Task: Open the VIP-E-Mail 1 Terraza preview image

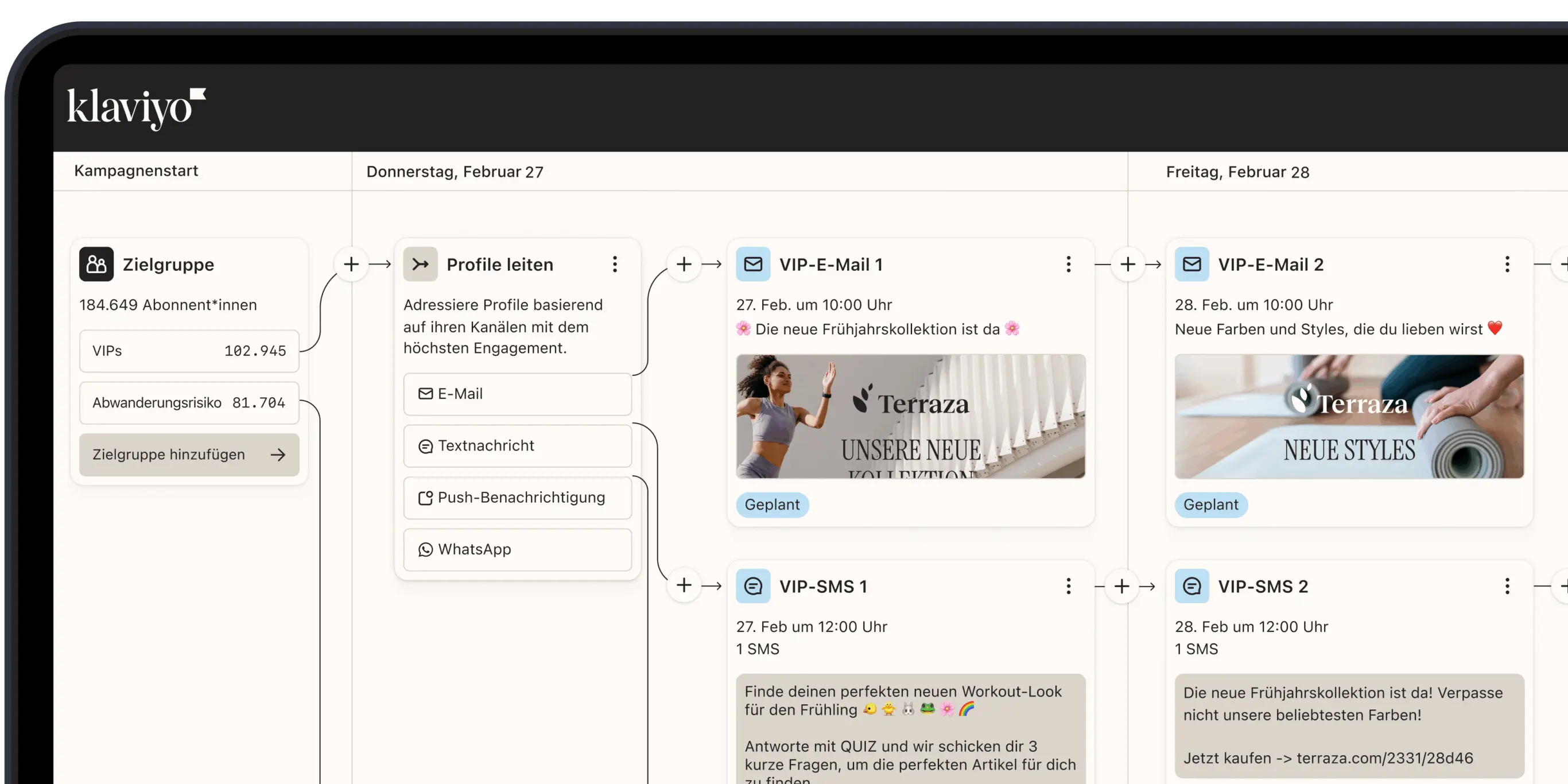Action: pos(911,416)
